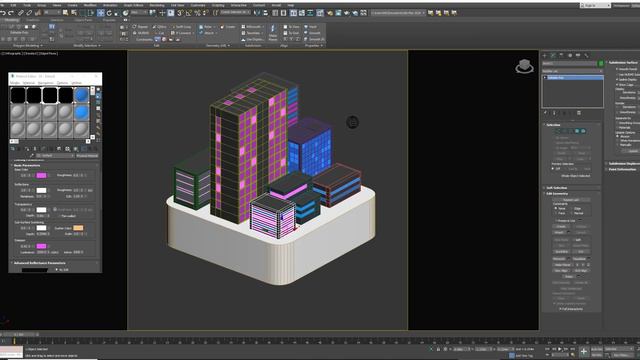Toggle Isoline Display checkbox
The image size is (640, 360).
click(617, 80)
